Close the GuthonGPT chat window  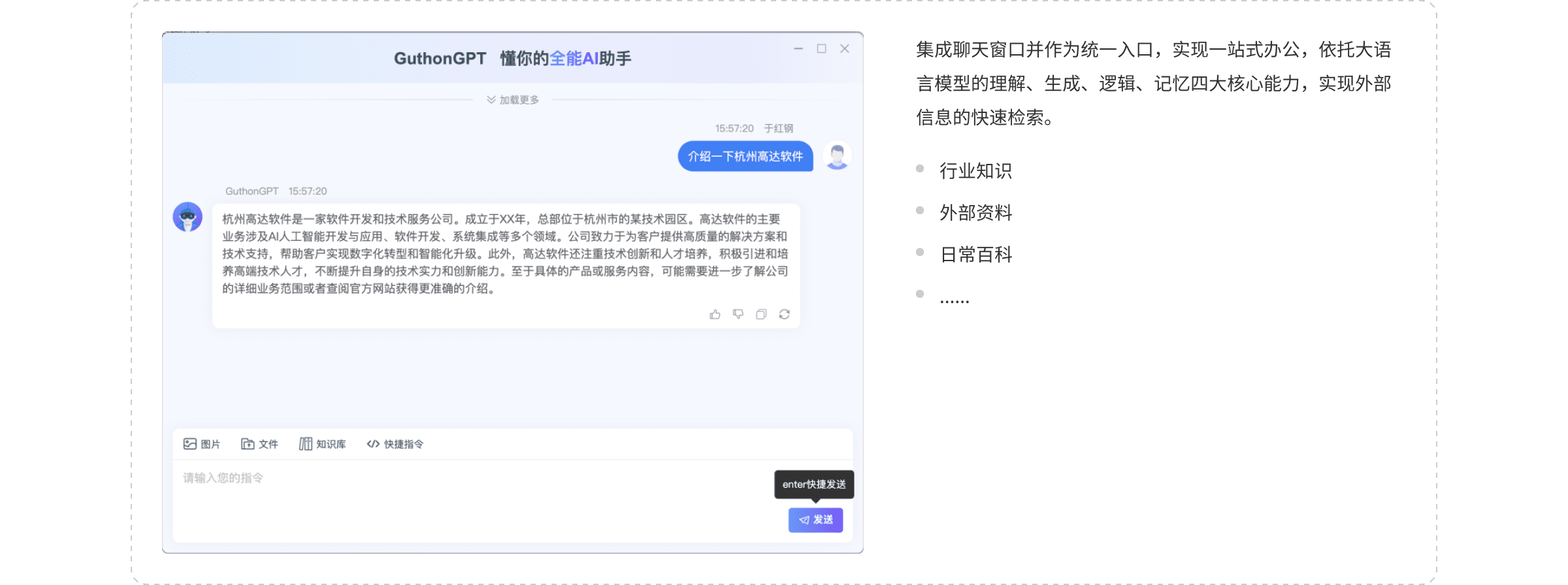[845, 49]
